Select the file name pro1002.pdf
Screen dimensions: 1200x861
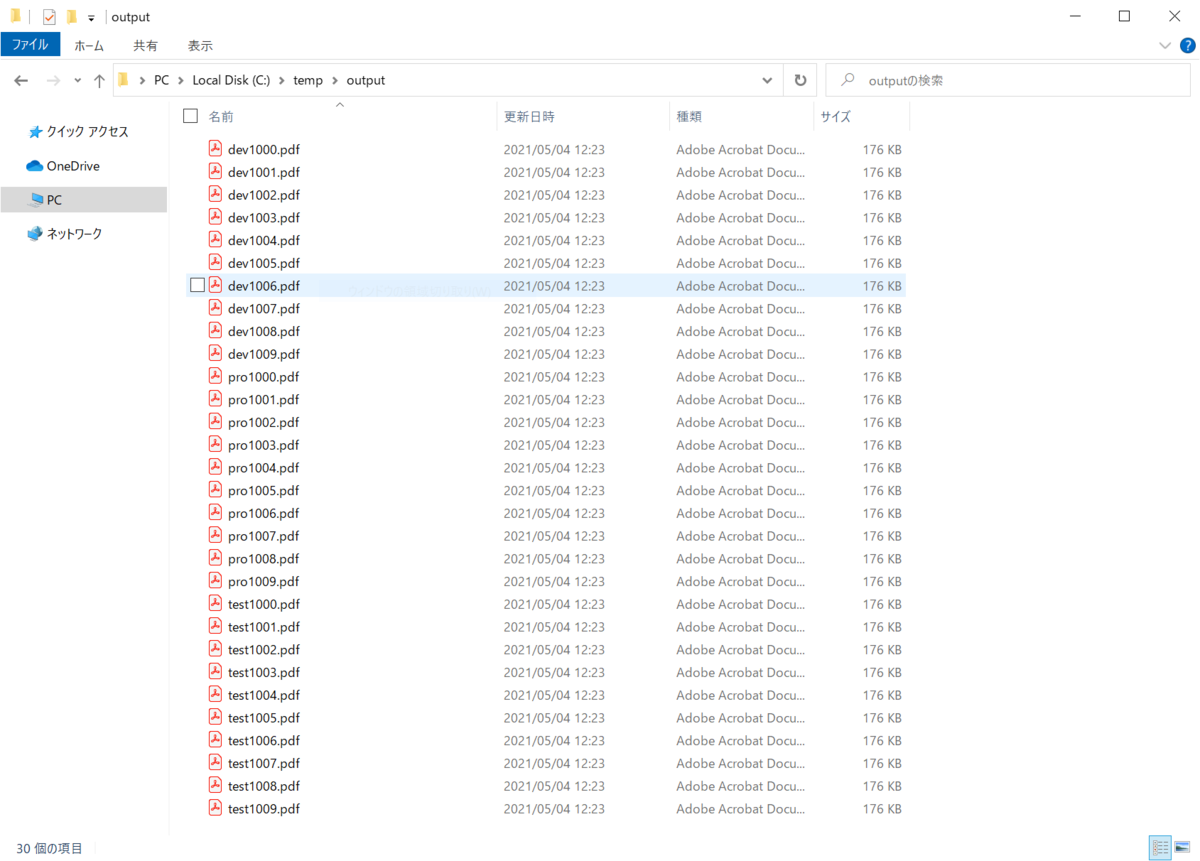coord(264,422)
